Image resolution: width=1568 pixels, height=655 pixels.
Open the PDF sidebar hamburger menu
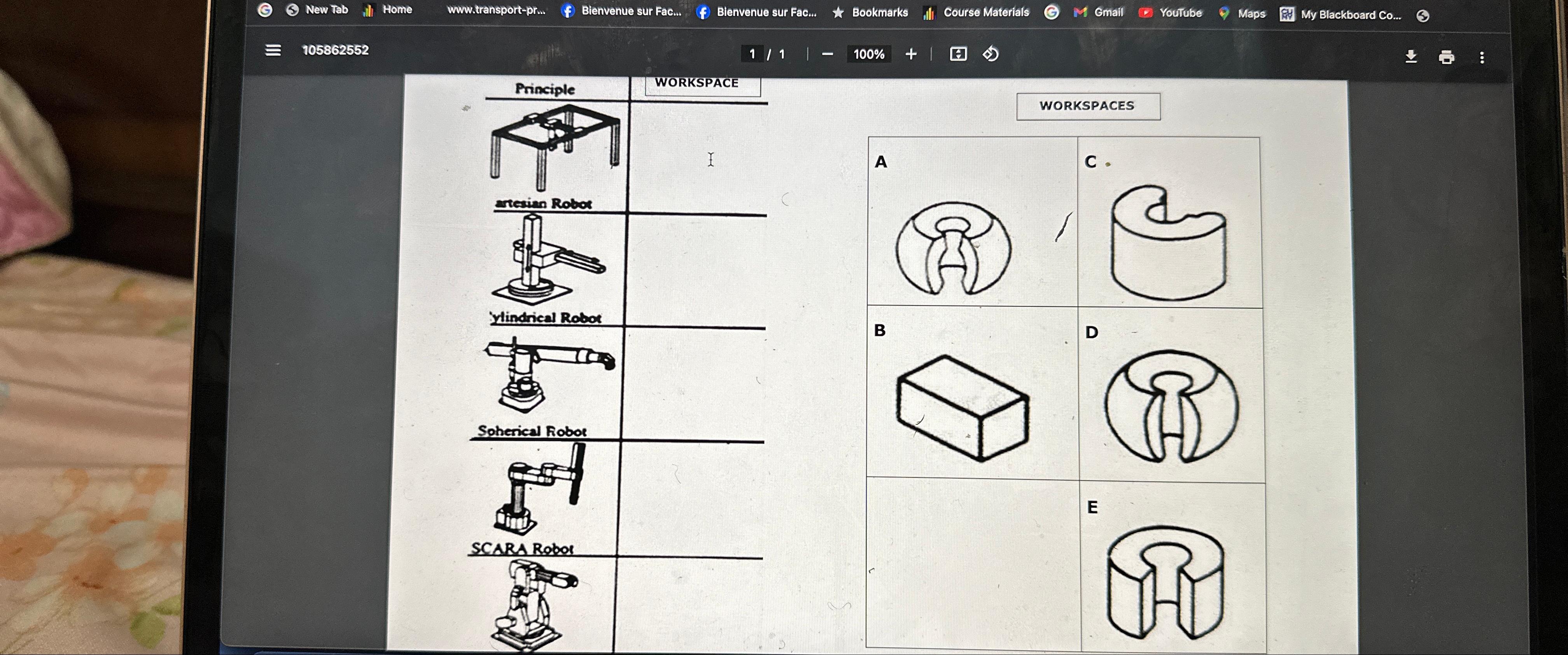coord(273,50)
